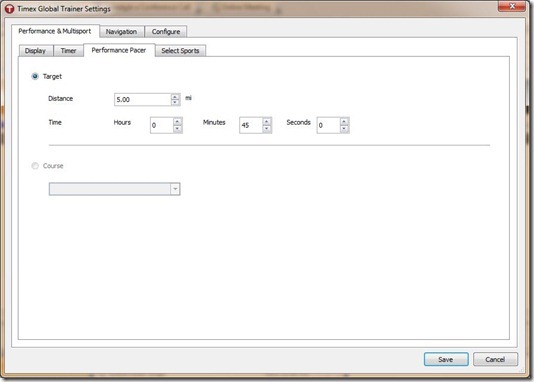Click the Distance value input field
This screenshot has width=534, height=382.
click(142, 100)
